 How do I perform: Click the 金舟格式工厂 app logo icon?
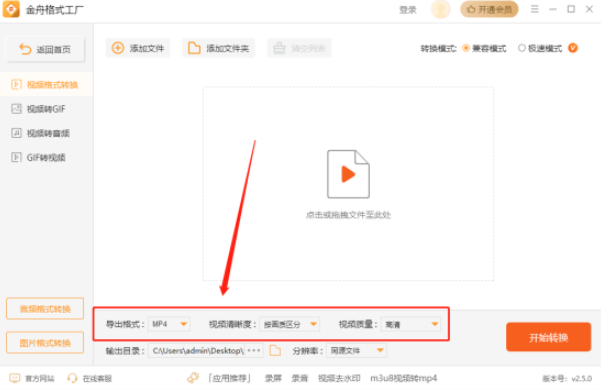11,9
